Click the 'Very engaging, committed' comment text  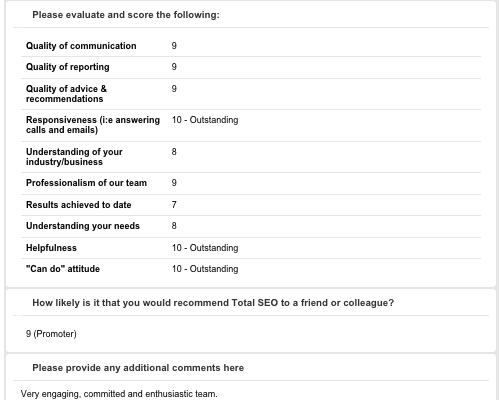point(119,394)
